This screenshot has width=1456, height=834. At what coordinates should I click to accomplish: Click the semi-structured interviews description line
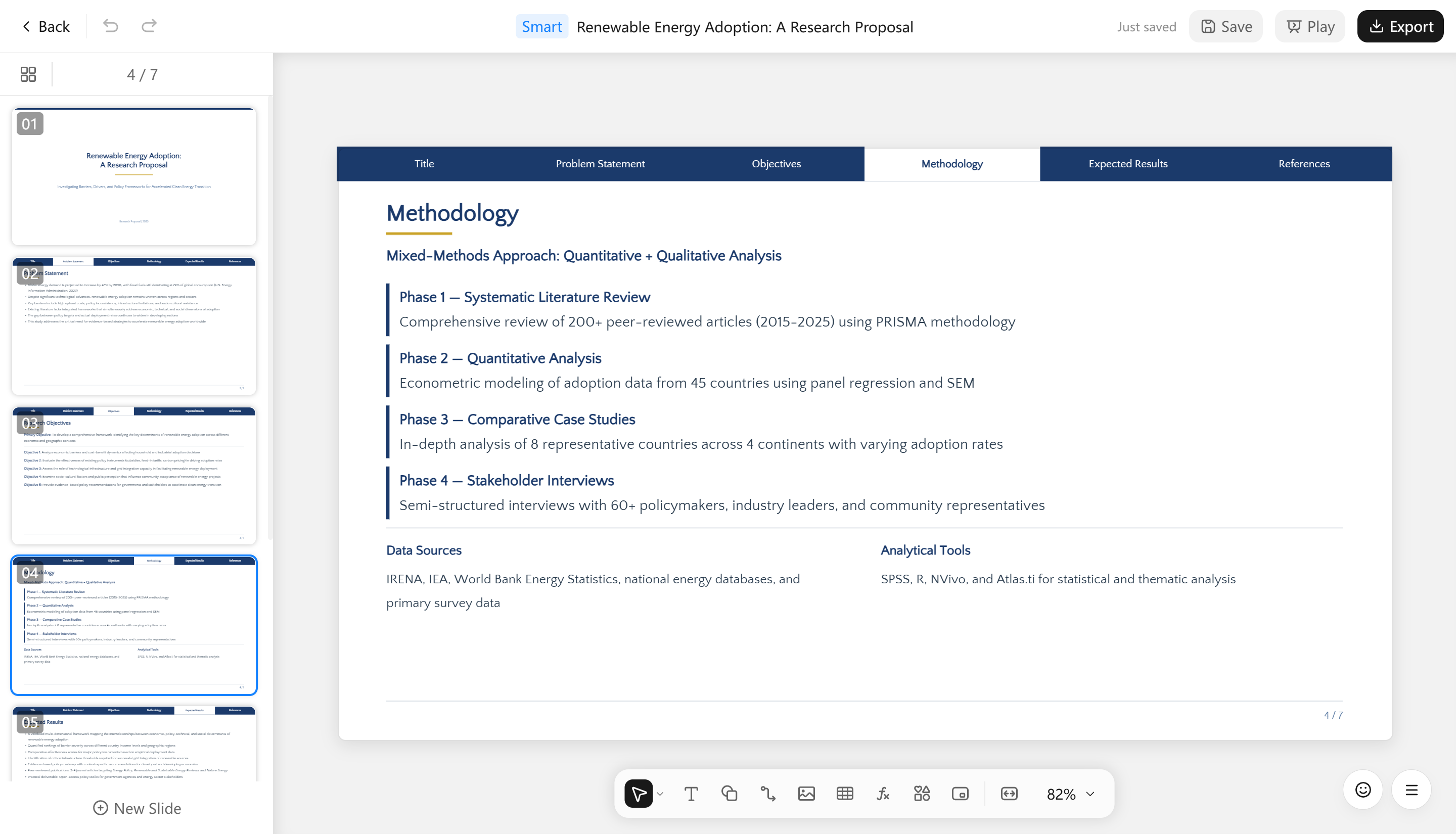pos(722,505)
